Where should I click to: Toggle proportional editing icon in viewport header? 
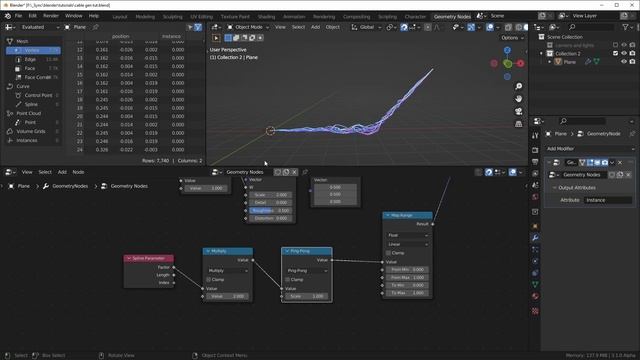tap(427, 27)
